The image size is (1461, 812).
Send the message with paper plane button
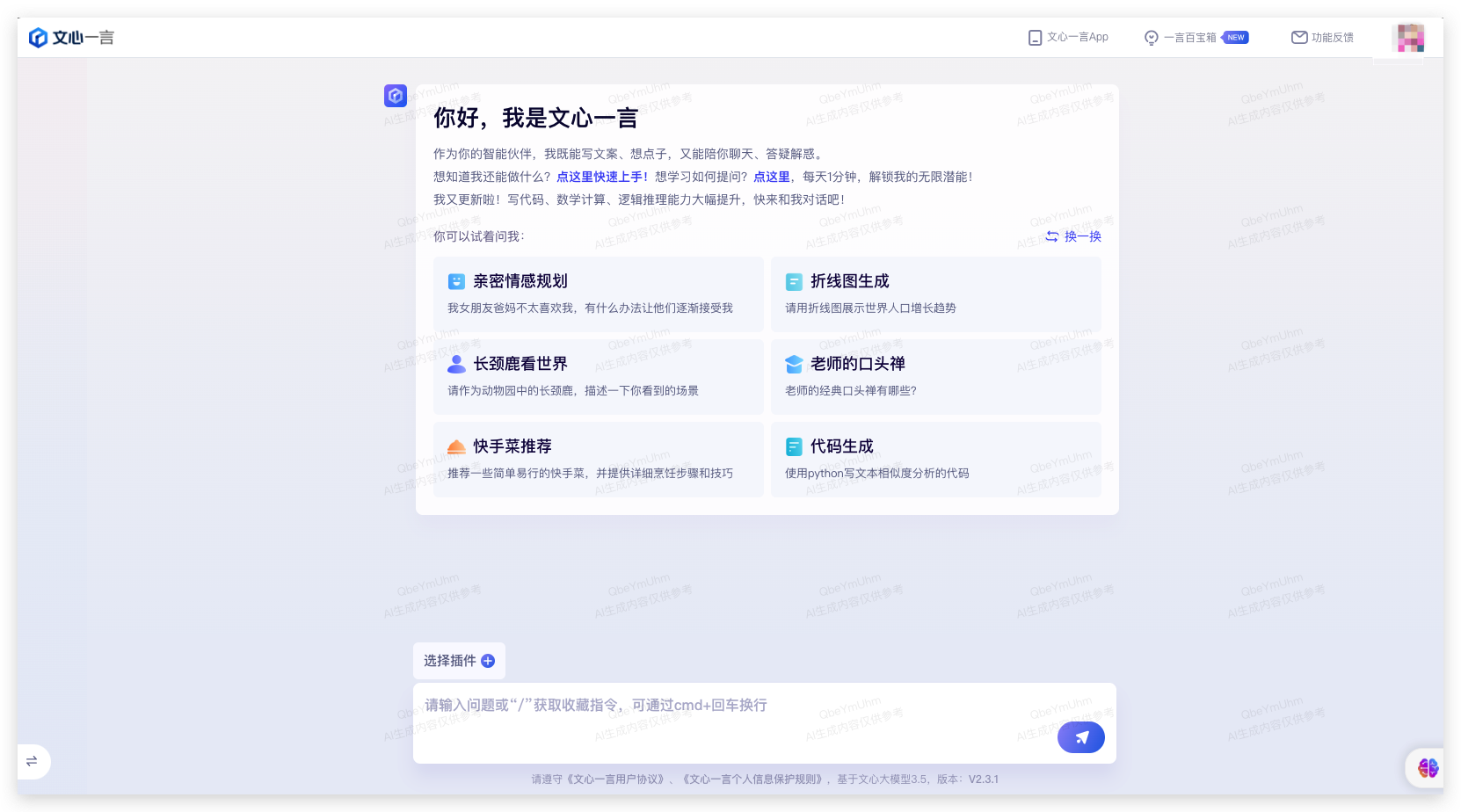point(1081,737)
